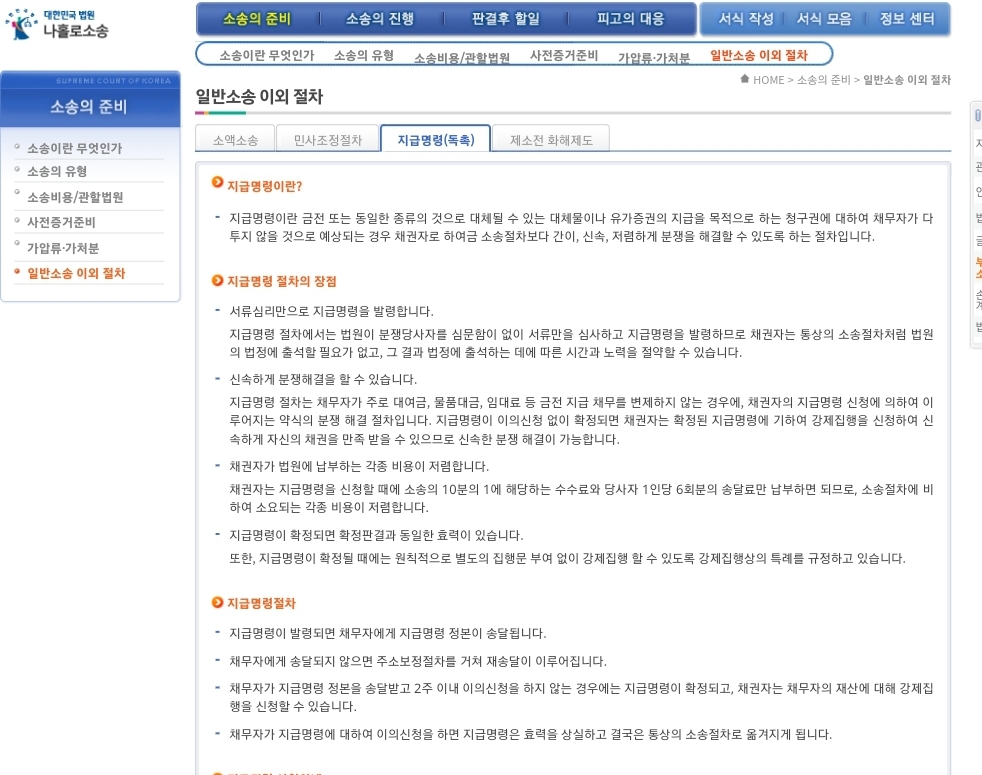Go to 소송의 유형 in the submenu bar
This screenshot has height=775, width=982.
coord(364,55)
